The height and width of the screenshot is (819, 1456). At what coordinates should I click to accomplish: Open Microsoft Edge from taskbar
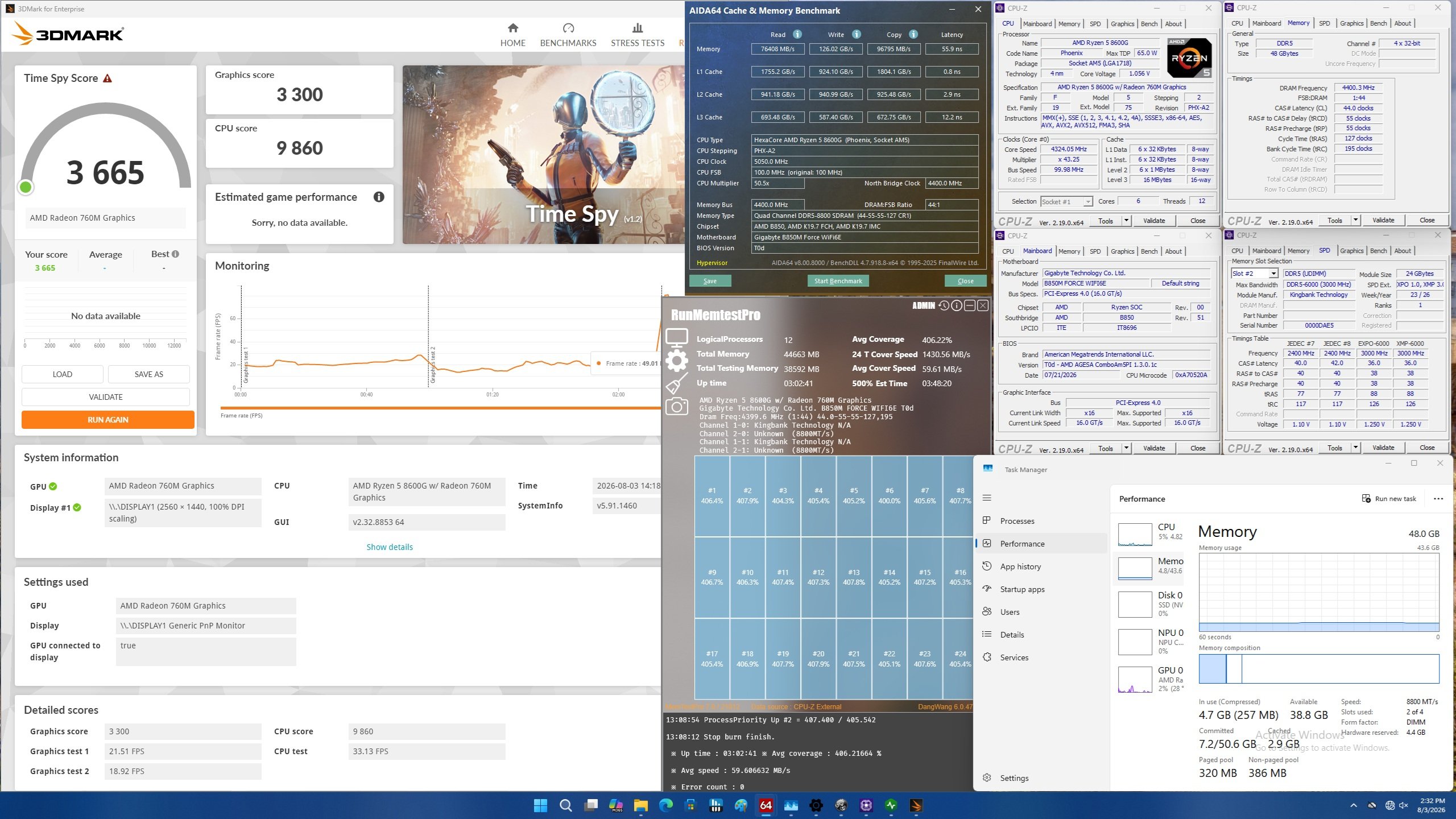tap(665, 805)
